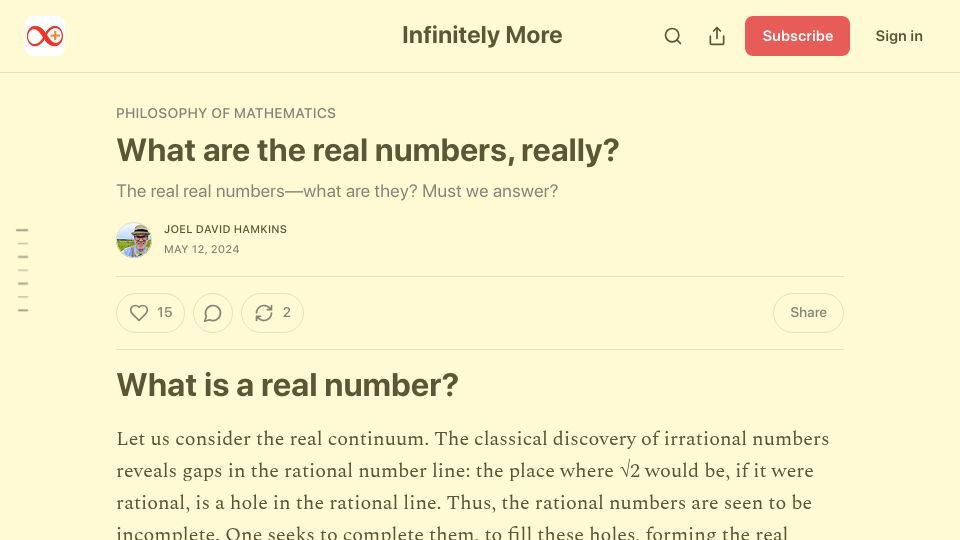960x540 pixels.
Task: Click the author's avatar photo
Action: pyautogui.click(x=134, y=240)
